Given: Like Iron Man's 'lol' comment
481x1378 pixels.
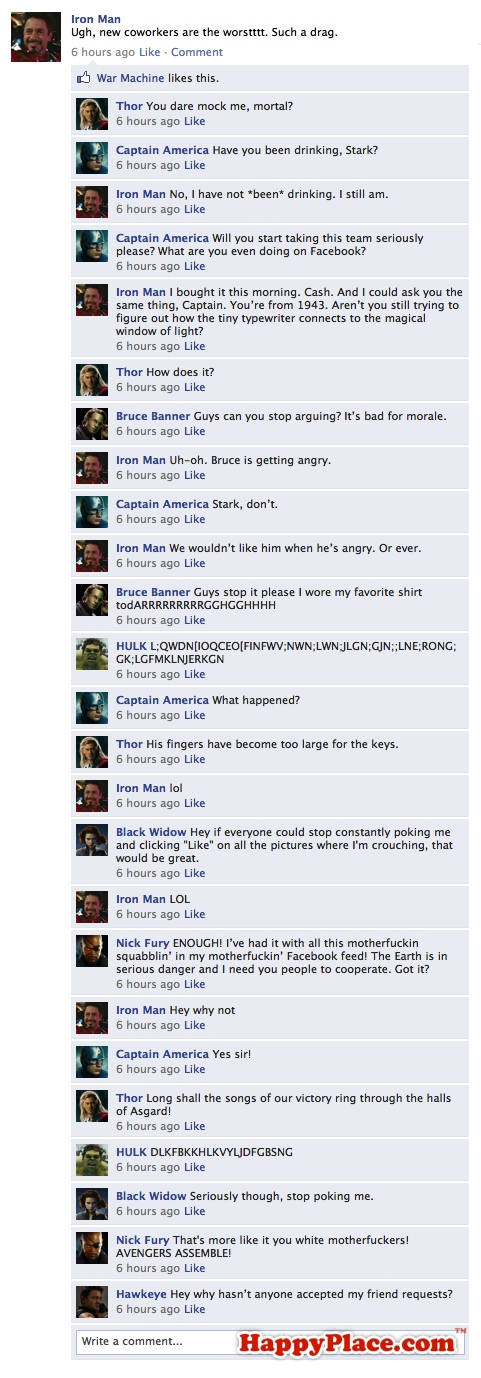Looking at the screenshot, I should click(x=195, y=803).
